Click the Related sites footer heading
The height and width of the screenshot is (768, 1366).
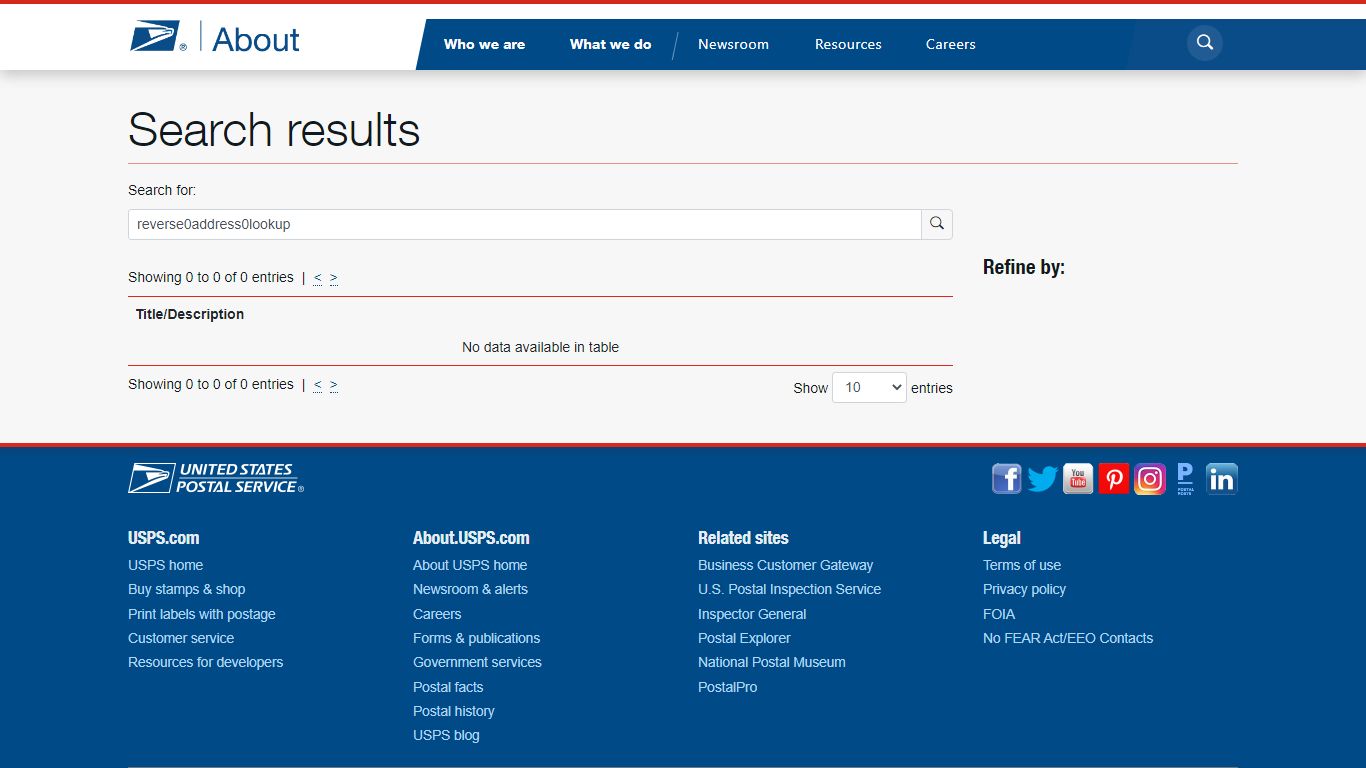pos(743,537)
